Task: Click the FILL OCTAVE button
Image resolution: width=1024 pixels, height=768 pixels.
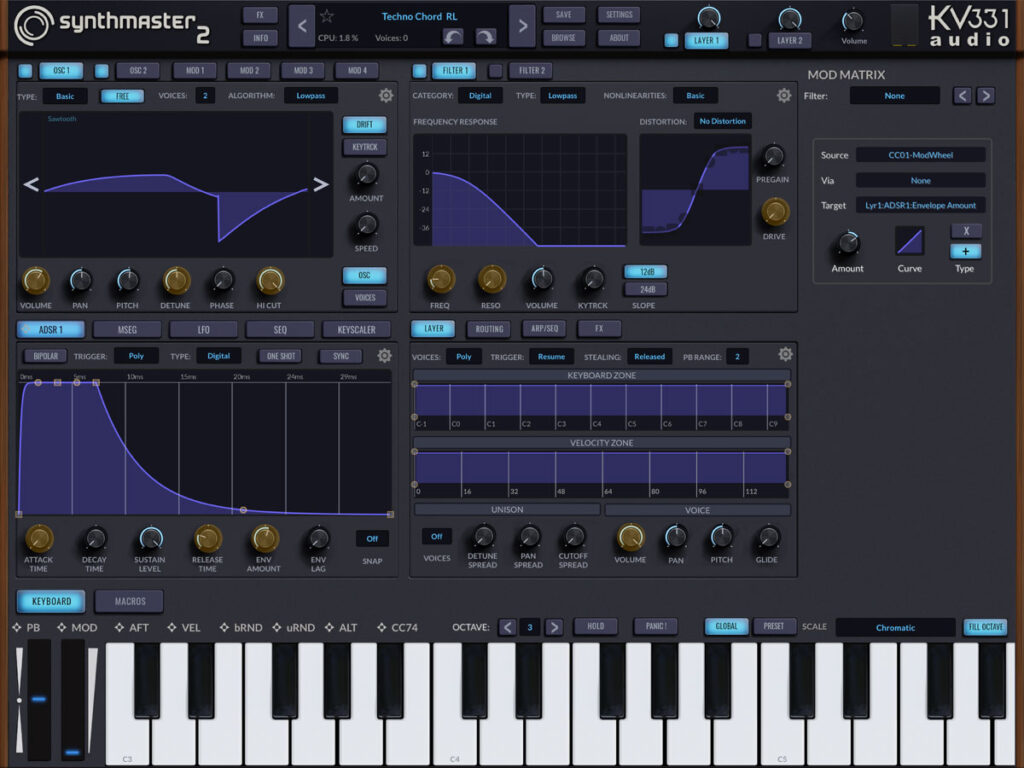Action: pyautogui.click(x=985, y=626)
